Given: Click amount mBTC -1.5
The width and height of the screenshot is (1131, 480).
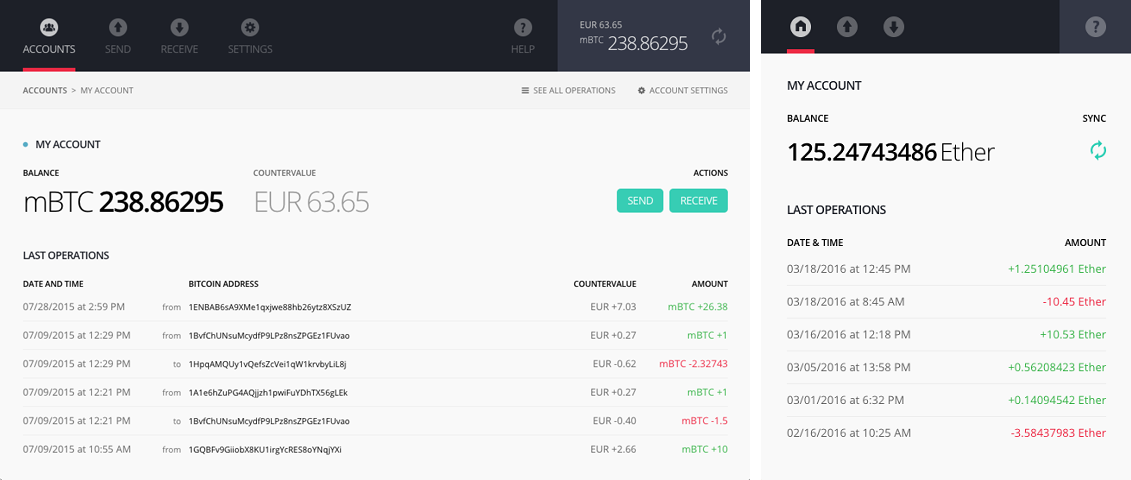Looking at the screenshot, I should 704,421.
